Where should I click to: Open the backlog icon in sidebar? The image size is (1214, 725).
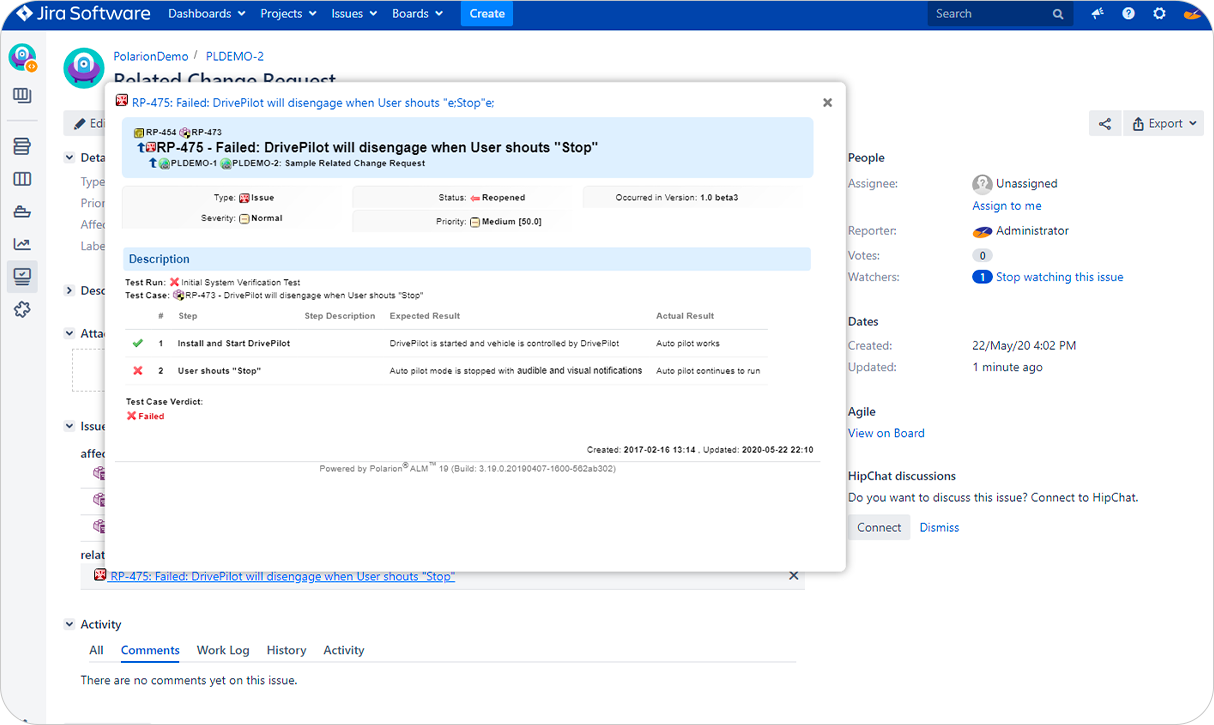click(x=22, y=146)
